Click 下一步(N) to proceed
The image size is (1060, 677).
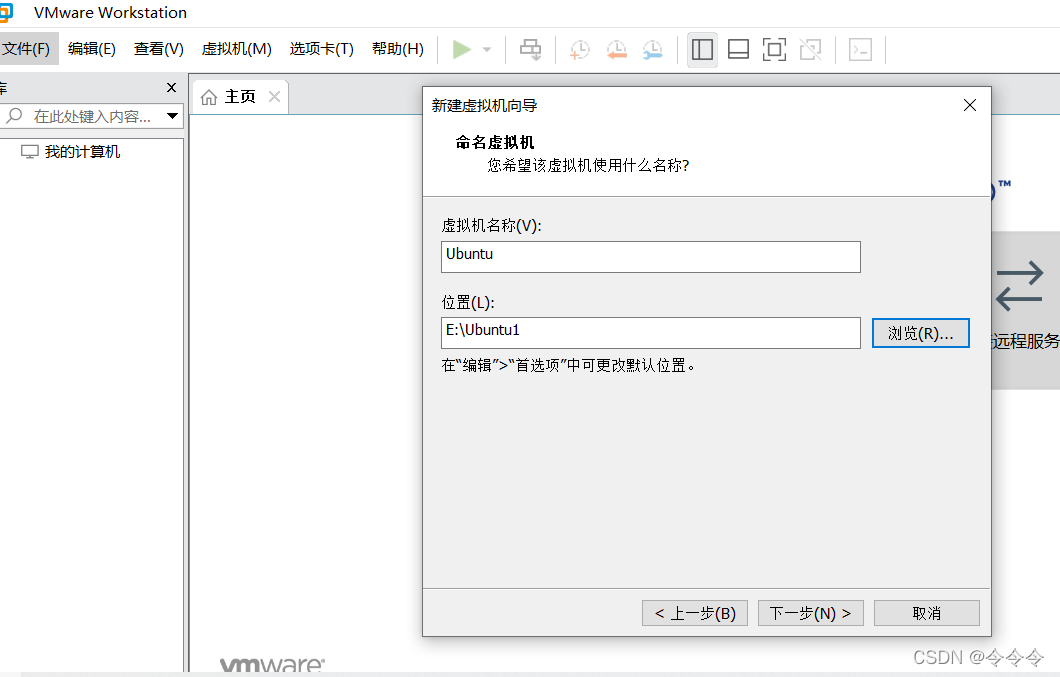click(x=810, y=613)
